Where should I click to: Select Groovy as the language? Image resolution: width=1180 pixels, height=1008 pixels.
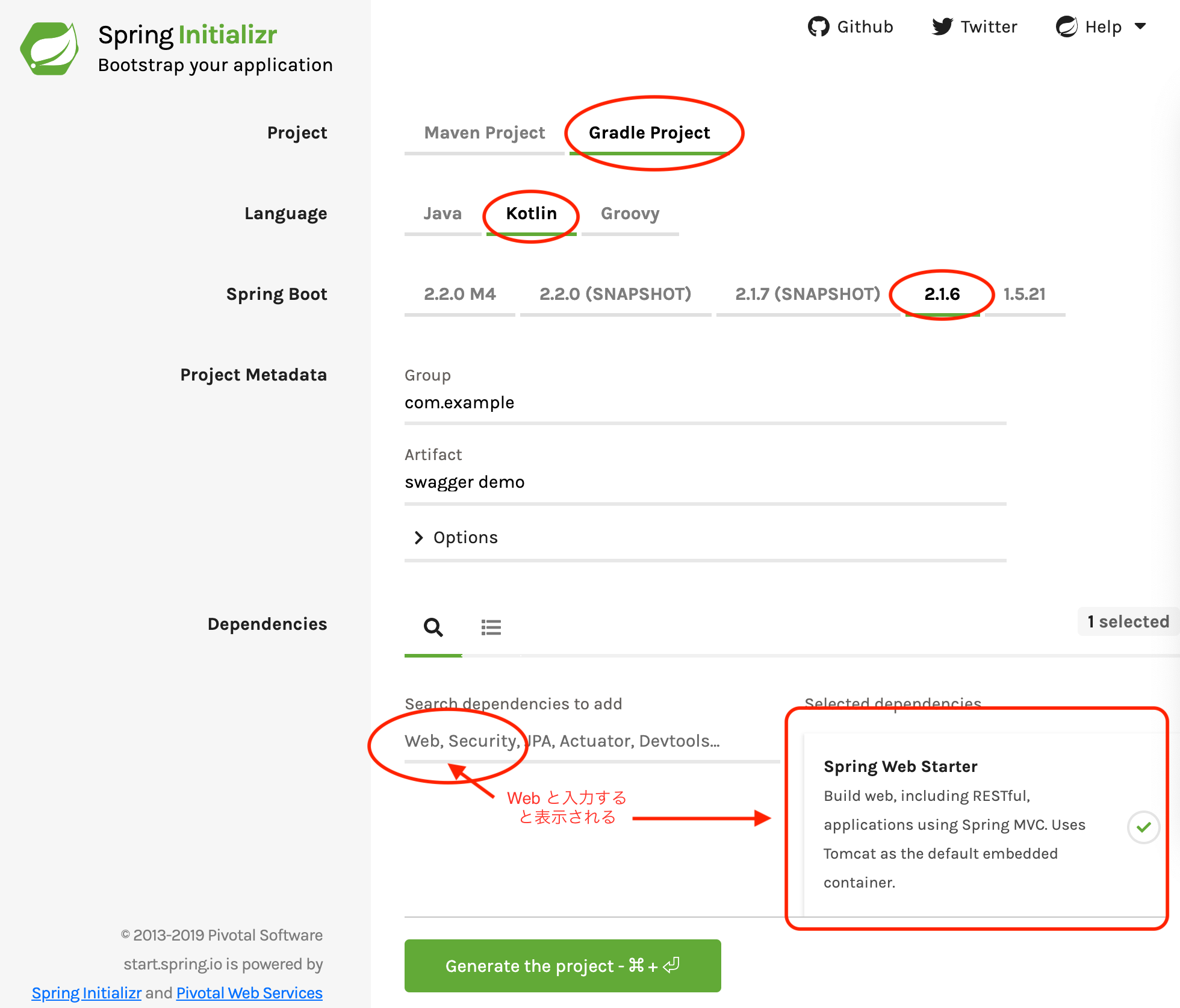pyautogui.click(x=630, y=214)
